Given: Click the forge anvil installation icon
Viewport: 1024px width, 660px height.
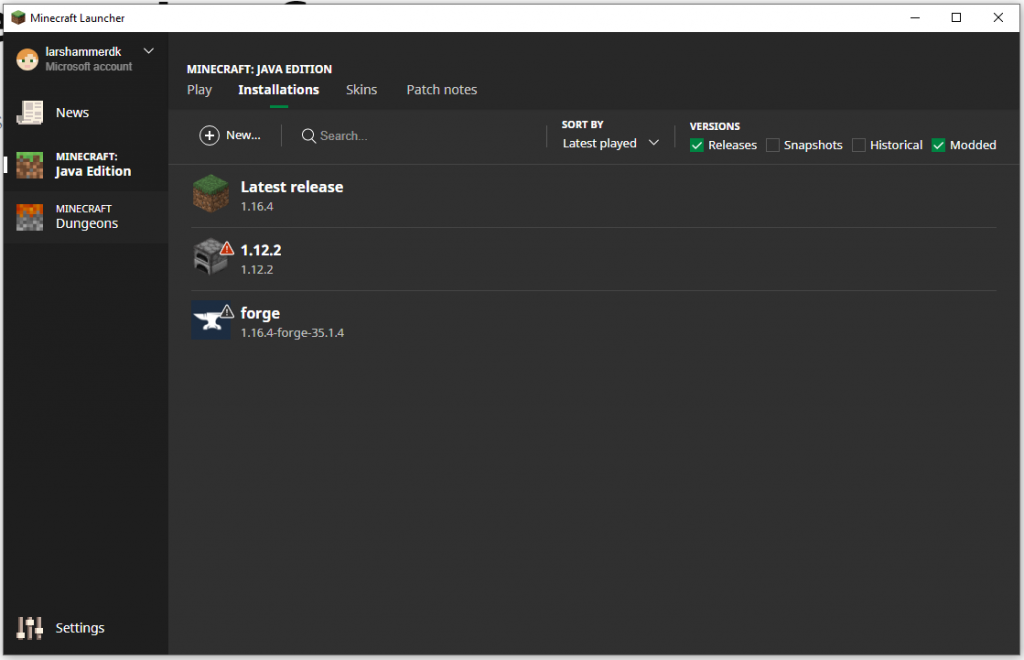Looking at the screenshot, I should (x=210, y=321).
